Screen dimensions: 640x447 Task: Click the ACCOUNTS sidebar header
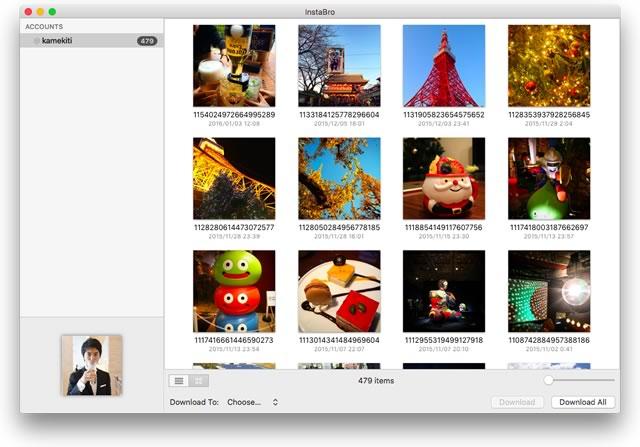coord(44,27)
